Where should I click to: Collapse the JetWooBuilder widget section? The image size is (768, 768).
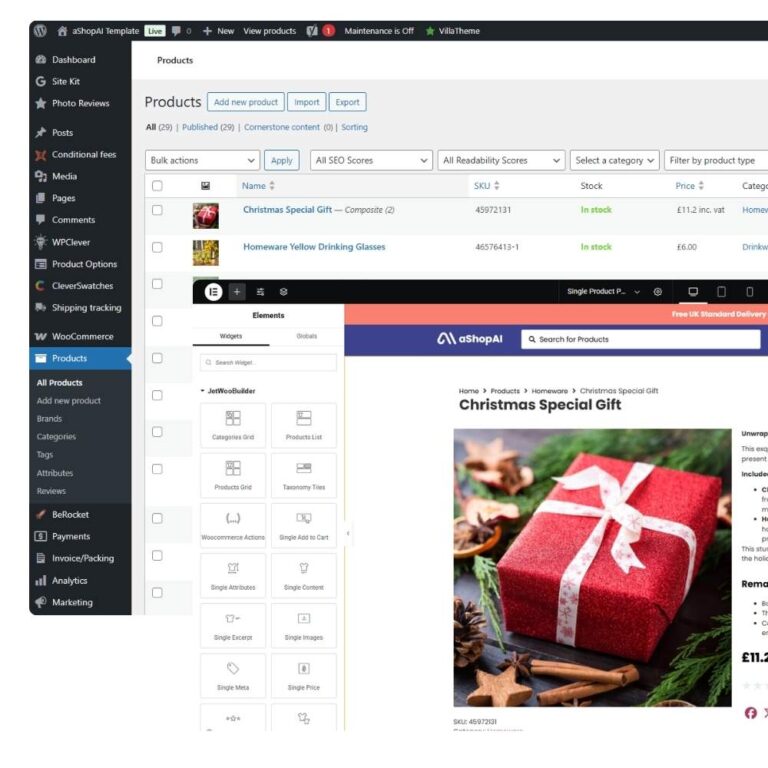[x=228, y=391]
